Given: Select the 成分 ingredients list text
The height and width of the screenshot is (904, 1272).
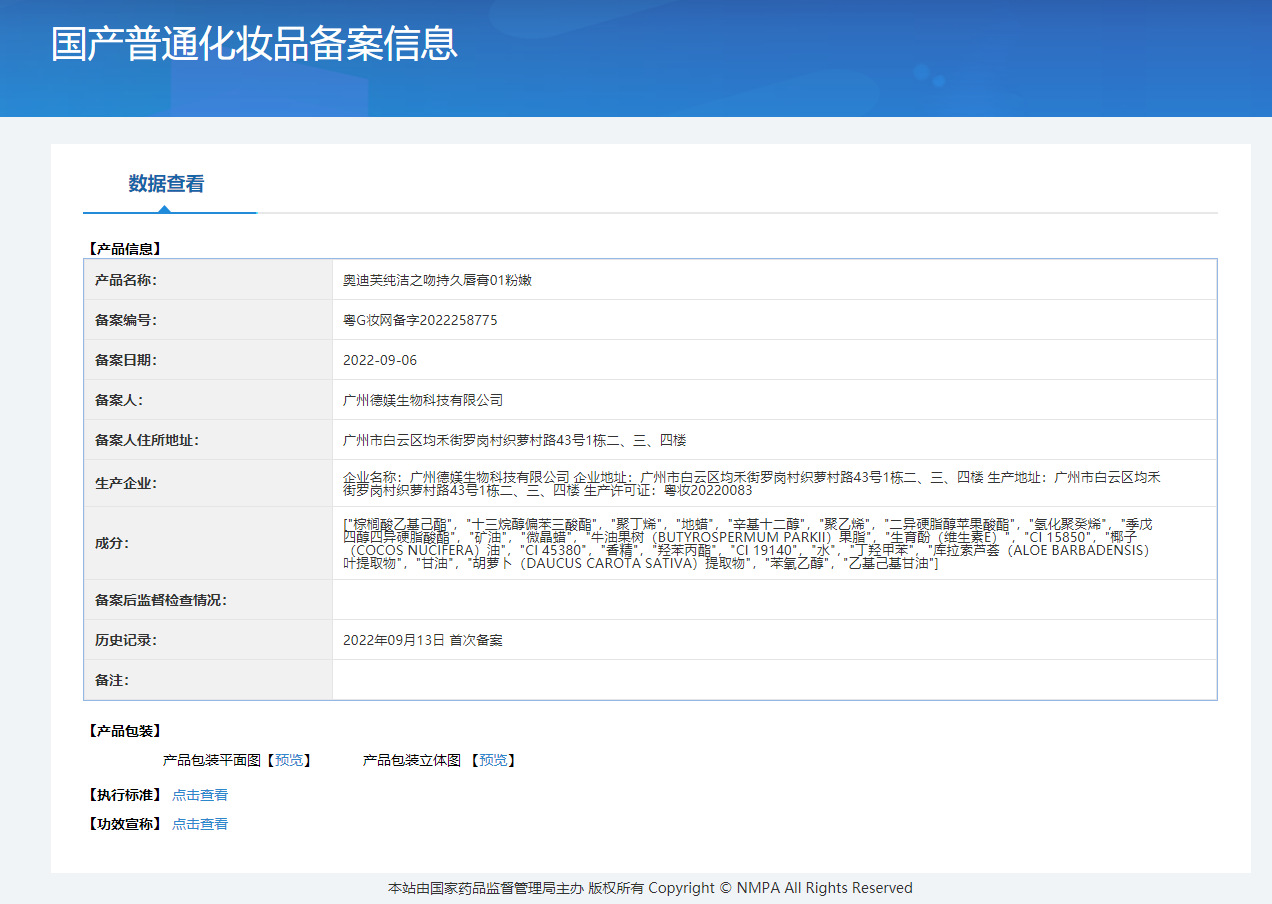Looking at the screenshot, I should click(x=746, y=543).
